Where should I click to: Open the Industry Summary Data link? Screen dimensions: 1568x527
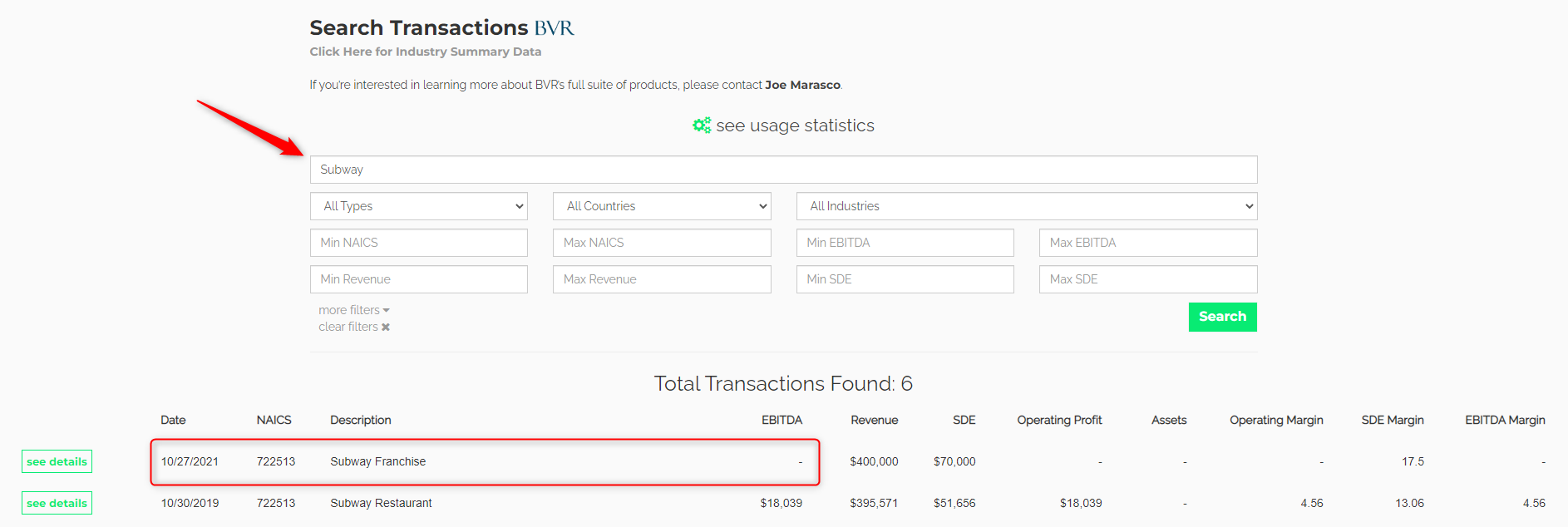(425, 52)
